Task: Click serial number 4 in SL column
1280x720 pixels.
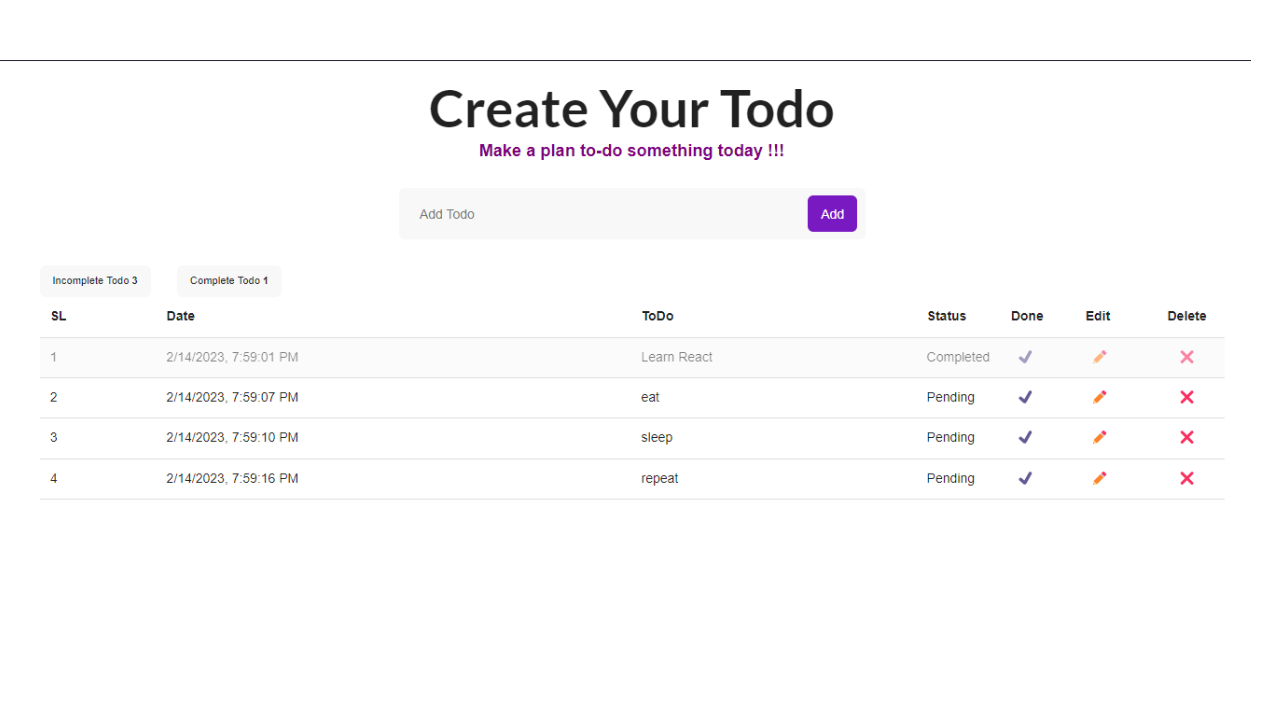Action: [54, 478]
